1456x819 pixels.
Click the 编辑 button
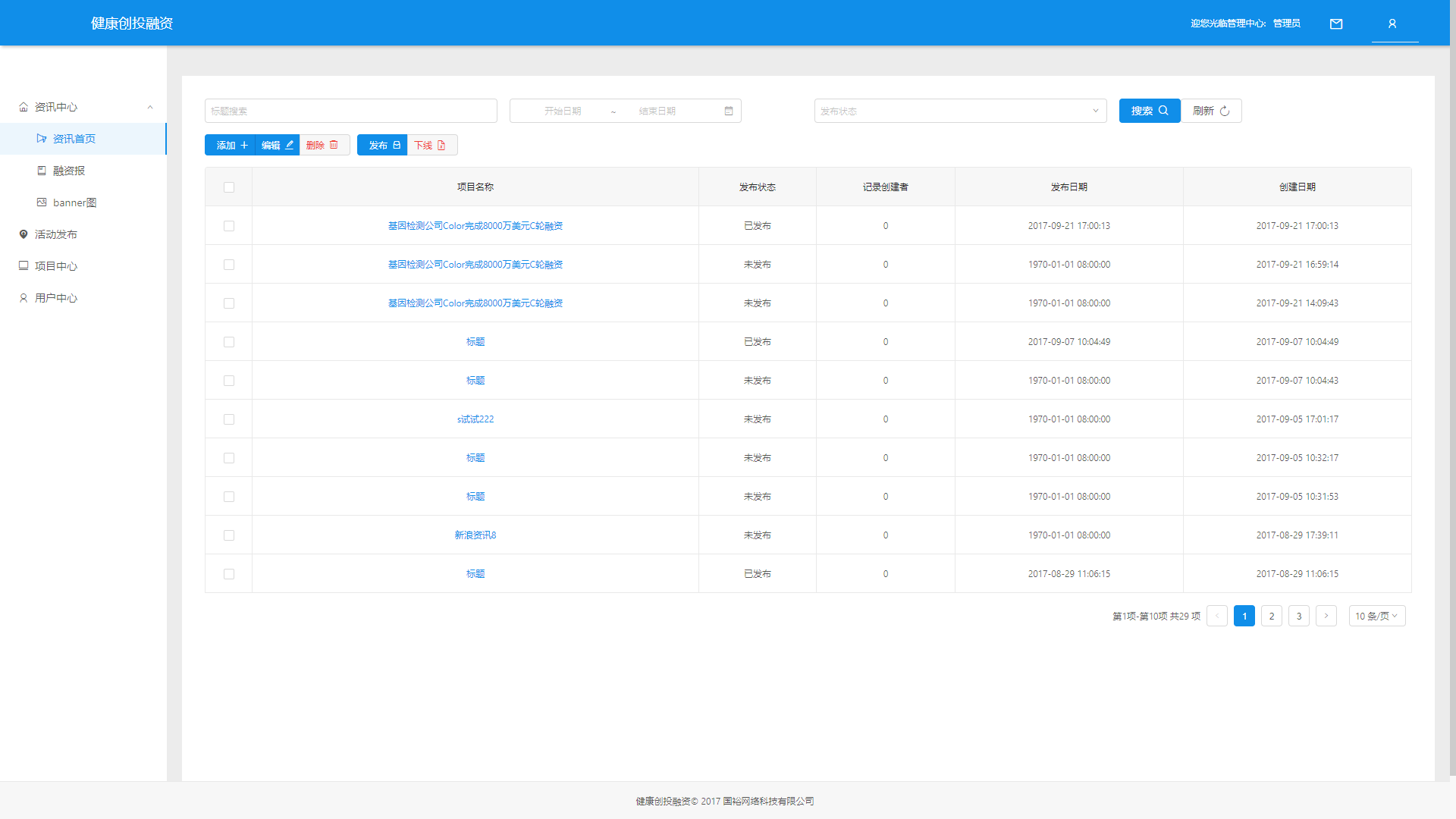click(278, 145)
